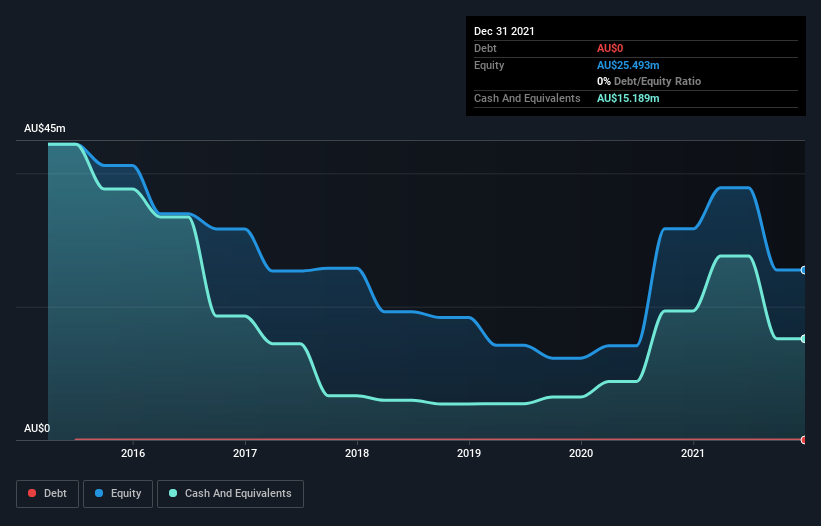Click the 0% Debt/Equity Ratio text

(x=649, y=82)
